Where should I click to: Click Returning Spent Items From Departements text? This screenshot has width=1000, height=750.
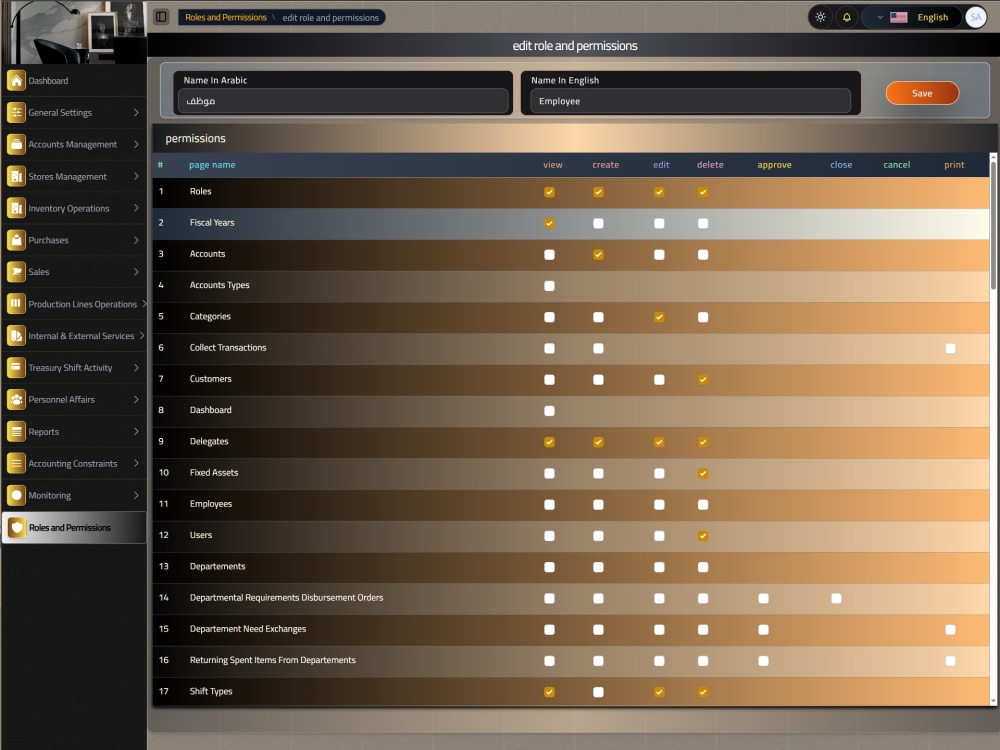click(272, 660)
